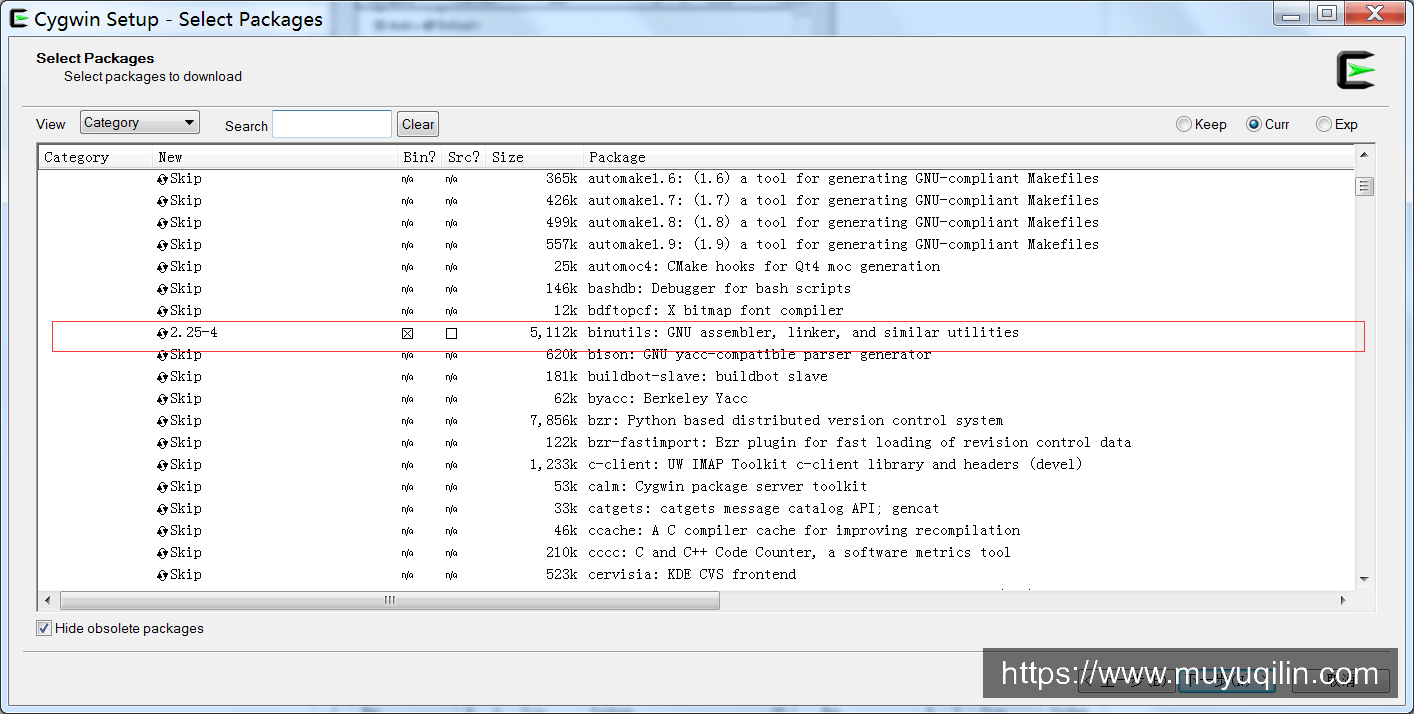Click the cycle icon for byacc row
This screenshot has height=714, width=1414.
163,399
